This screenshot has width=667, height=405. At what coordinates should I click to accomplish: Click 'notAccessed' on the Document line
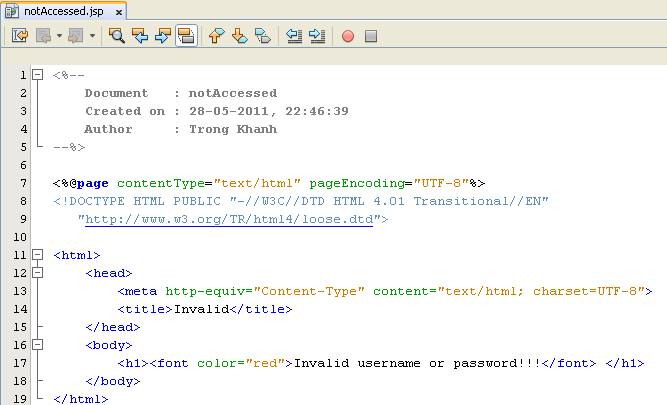coord(233,93)
